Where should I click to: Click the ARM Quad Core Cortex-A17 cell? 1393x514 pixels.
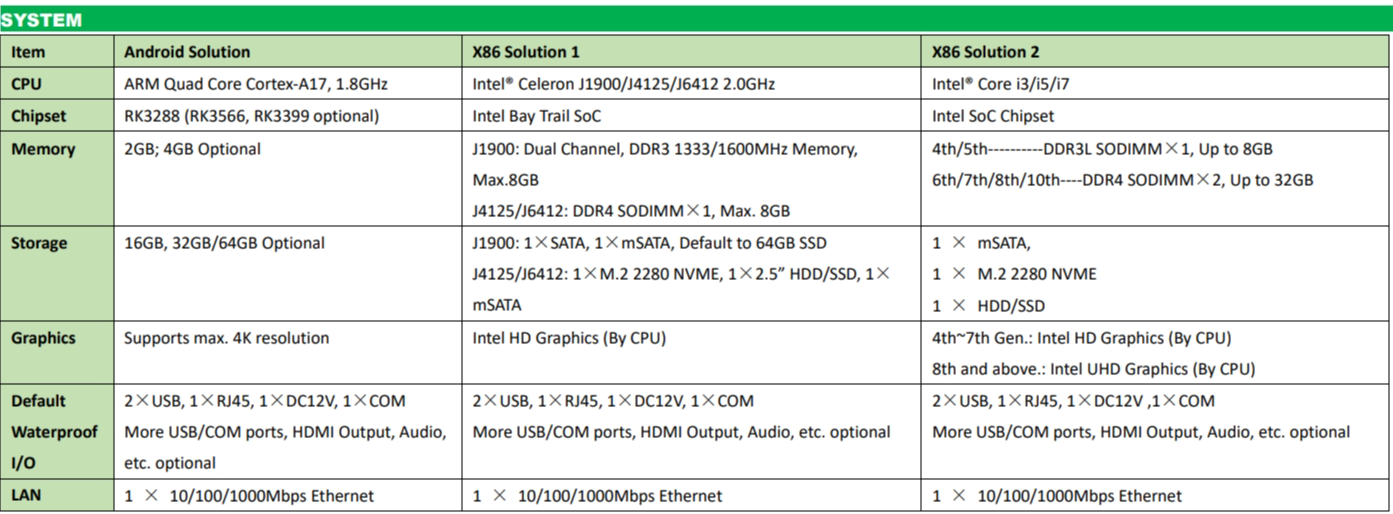[256, 84]
